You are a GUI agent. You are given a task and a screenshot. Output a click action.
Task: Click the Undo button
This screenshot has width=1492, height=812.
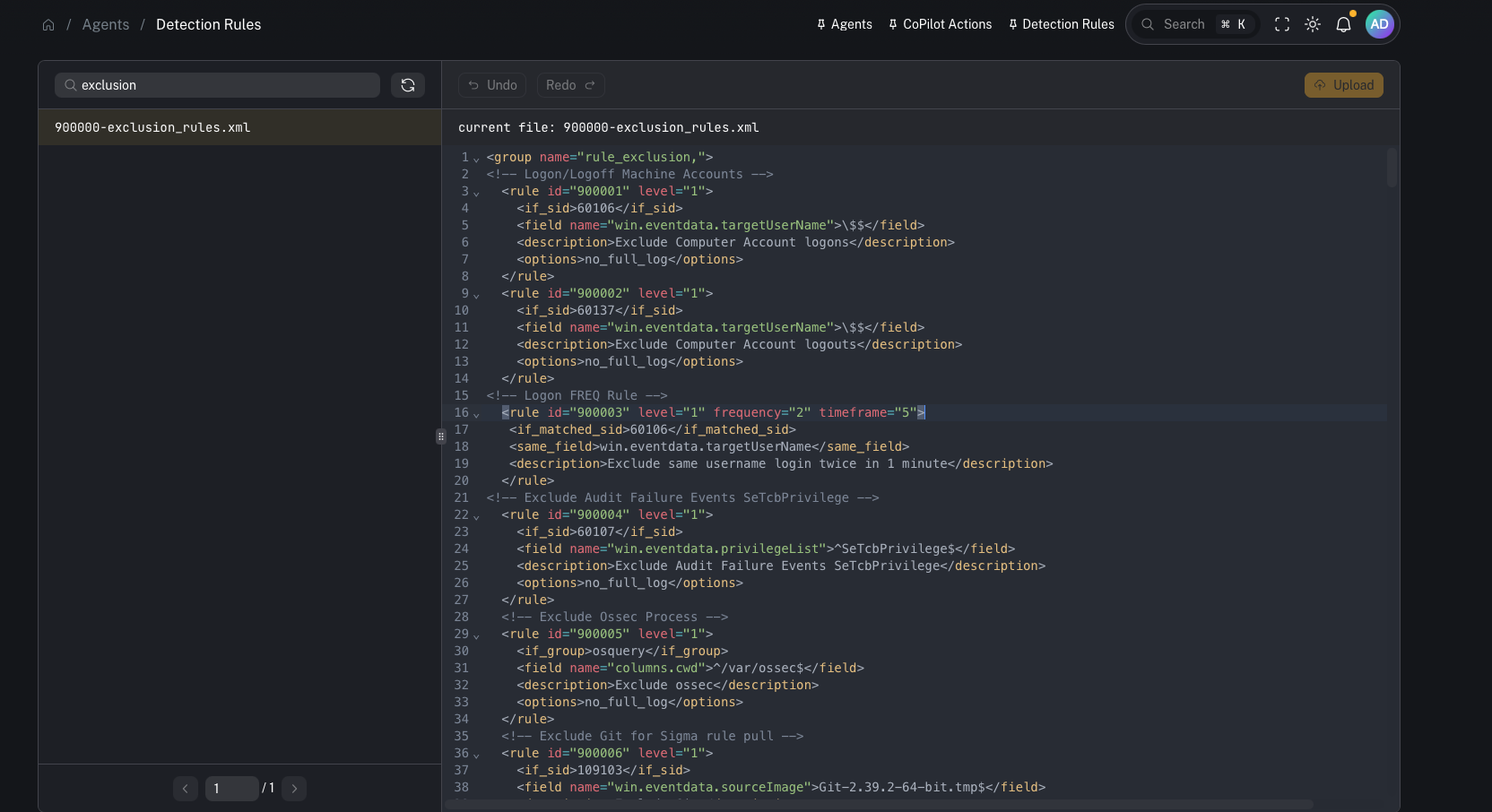tap(491, 84)
